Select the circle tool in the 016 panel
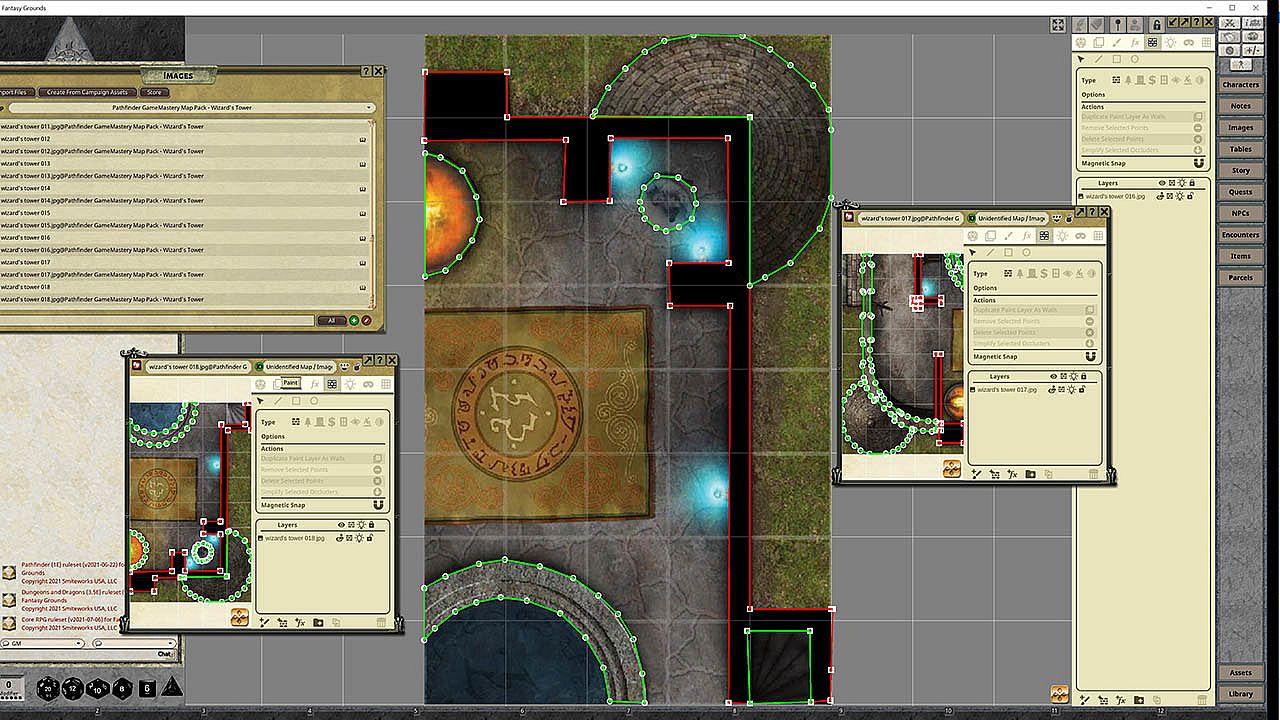The width and height of the screenshot is (1280, 720). click(1135, 60)
